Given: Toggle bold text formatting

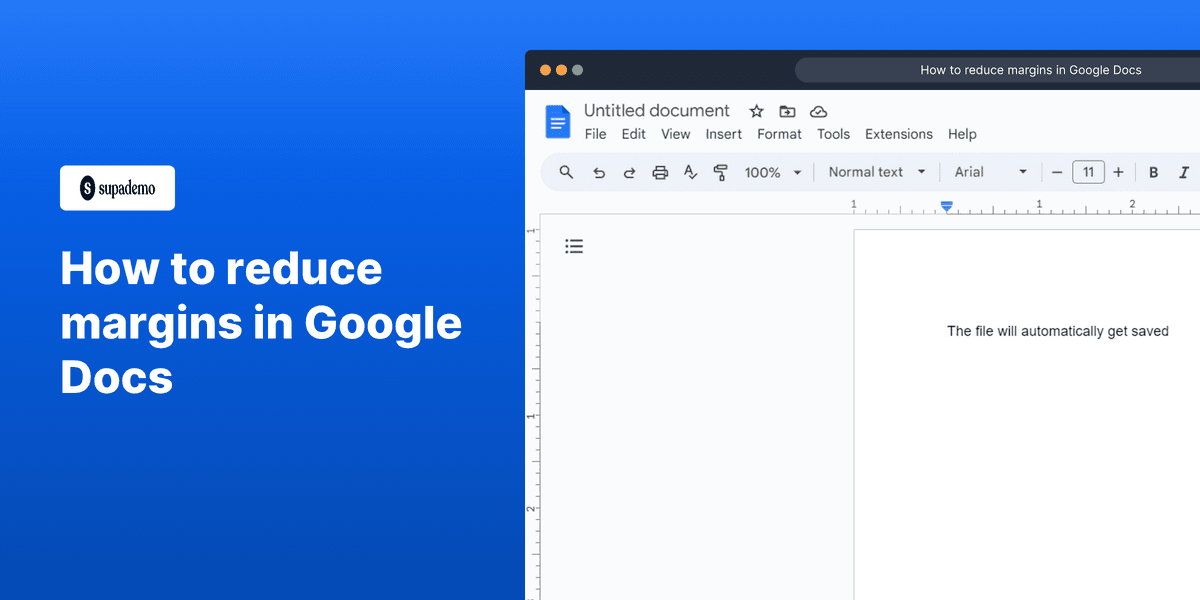Looking at the screenshot, I should click(x=1153, y=172).
